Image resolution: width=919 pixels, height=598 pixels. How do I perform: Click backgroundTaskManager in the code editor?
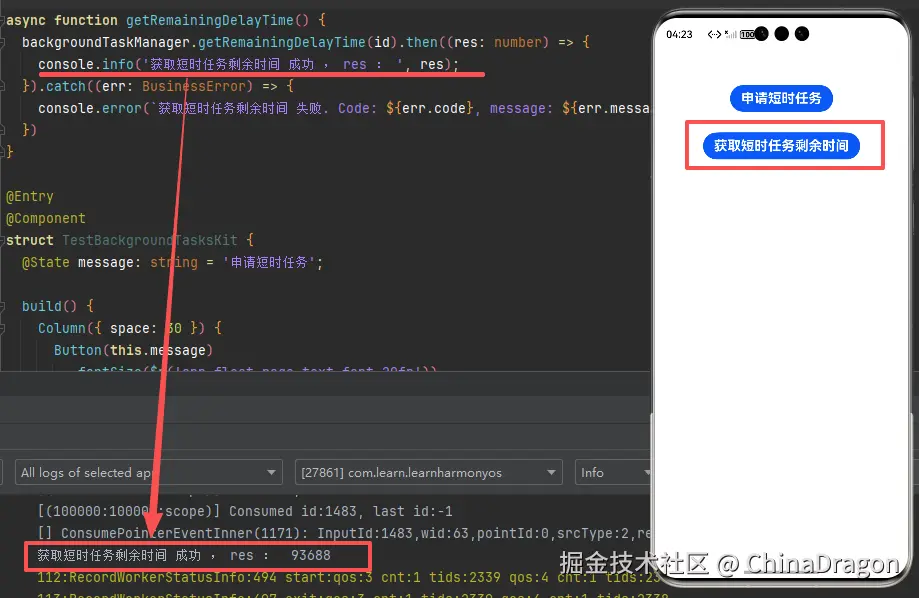pyautogui.click(x=105, y=42)
